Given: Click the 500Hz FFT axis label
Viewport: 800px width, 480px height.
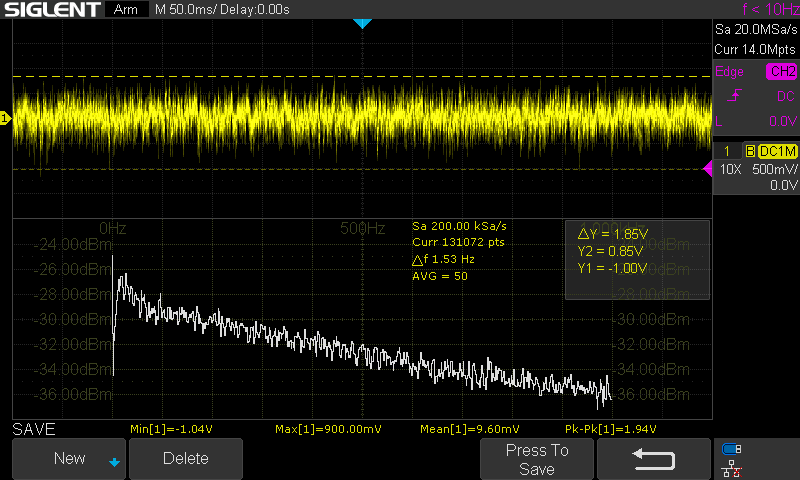Looking at the screenshot, I should pos(362,228).
